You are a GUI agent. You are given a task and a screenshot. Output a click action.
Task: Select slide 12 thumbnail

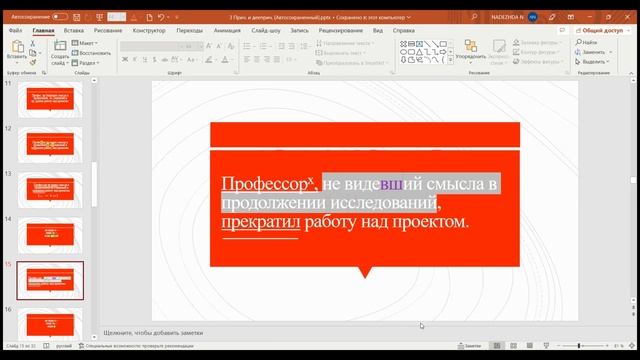tap(50, 145)
